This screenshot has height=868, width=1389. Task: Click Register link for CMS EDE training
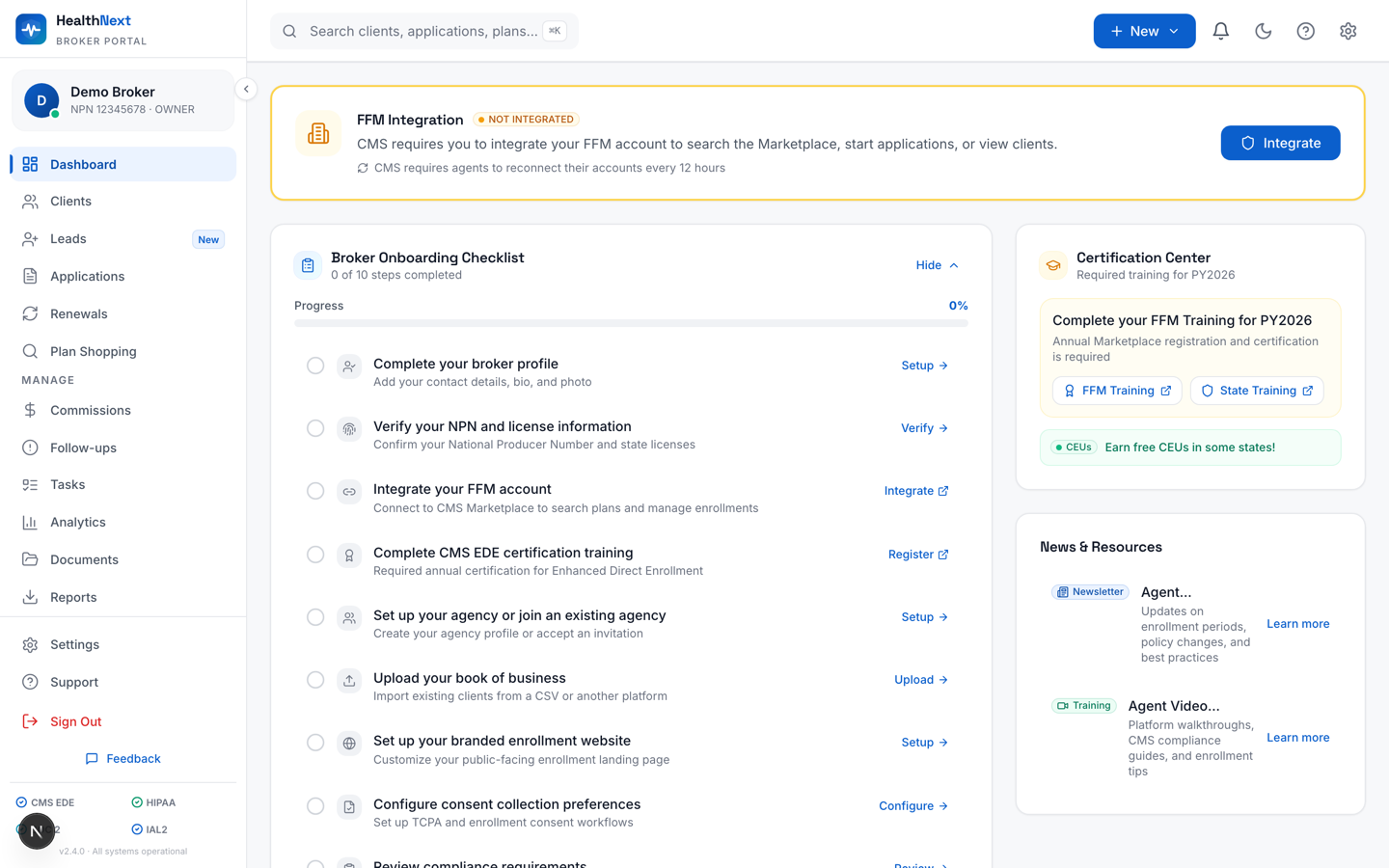click(918, 555)
